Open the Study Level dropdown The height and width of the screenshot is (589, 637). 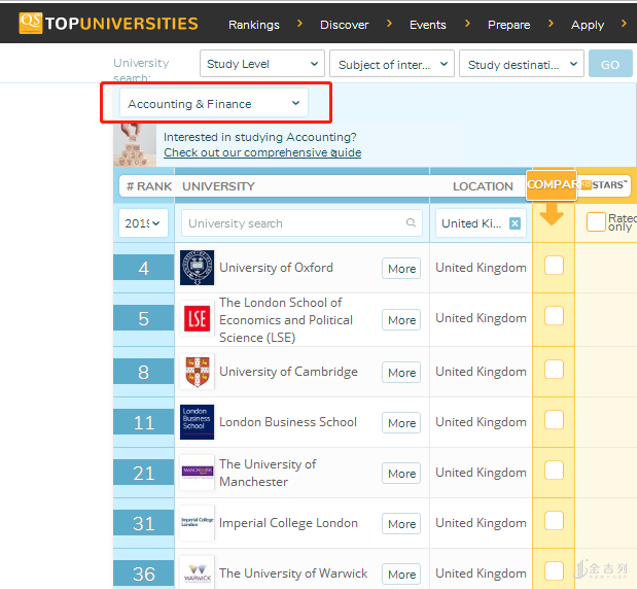(262, 64)
